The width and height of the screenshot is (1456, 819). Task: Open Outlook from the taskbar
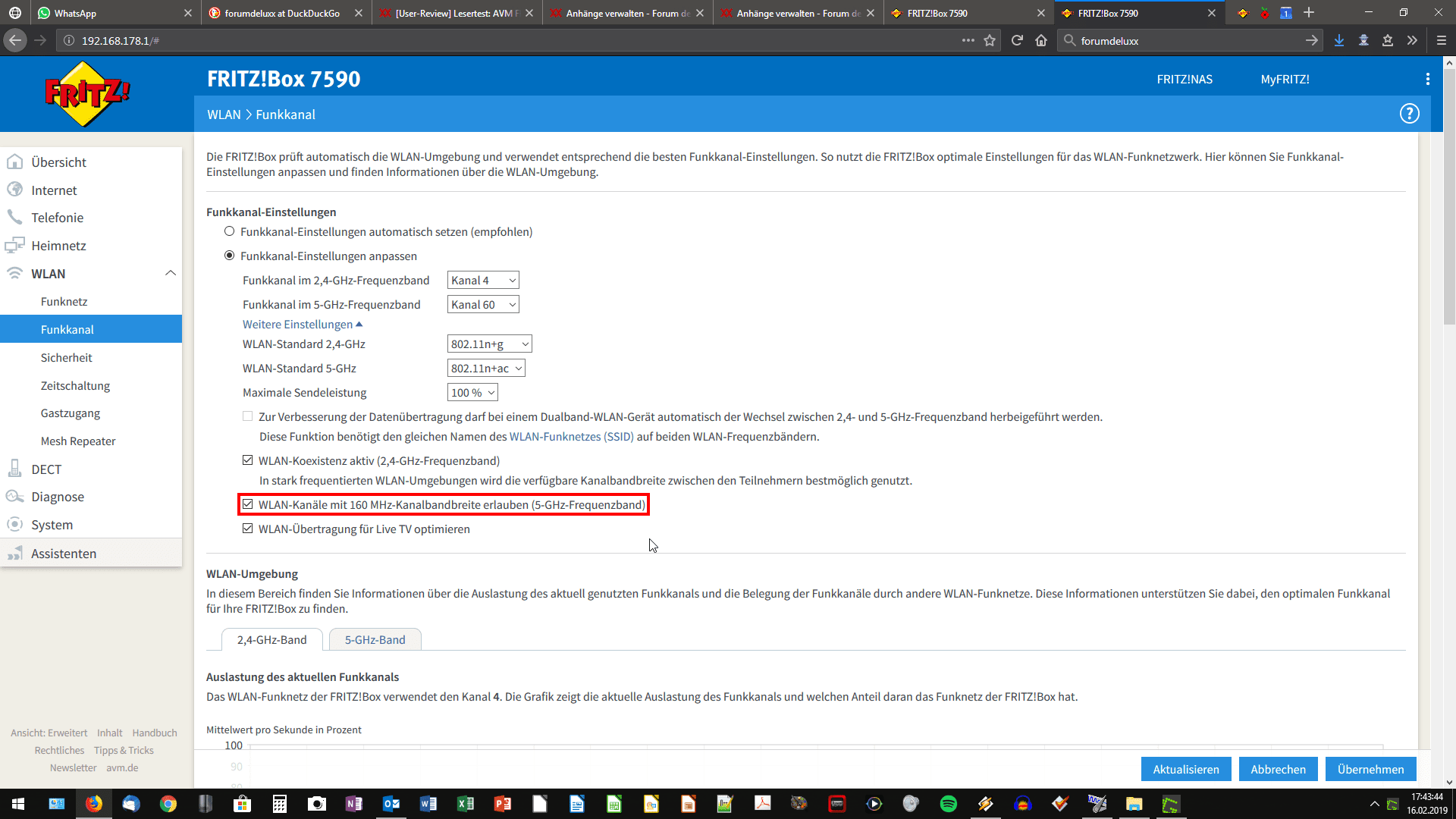pos(391,804)
